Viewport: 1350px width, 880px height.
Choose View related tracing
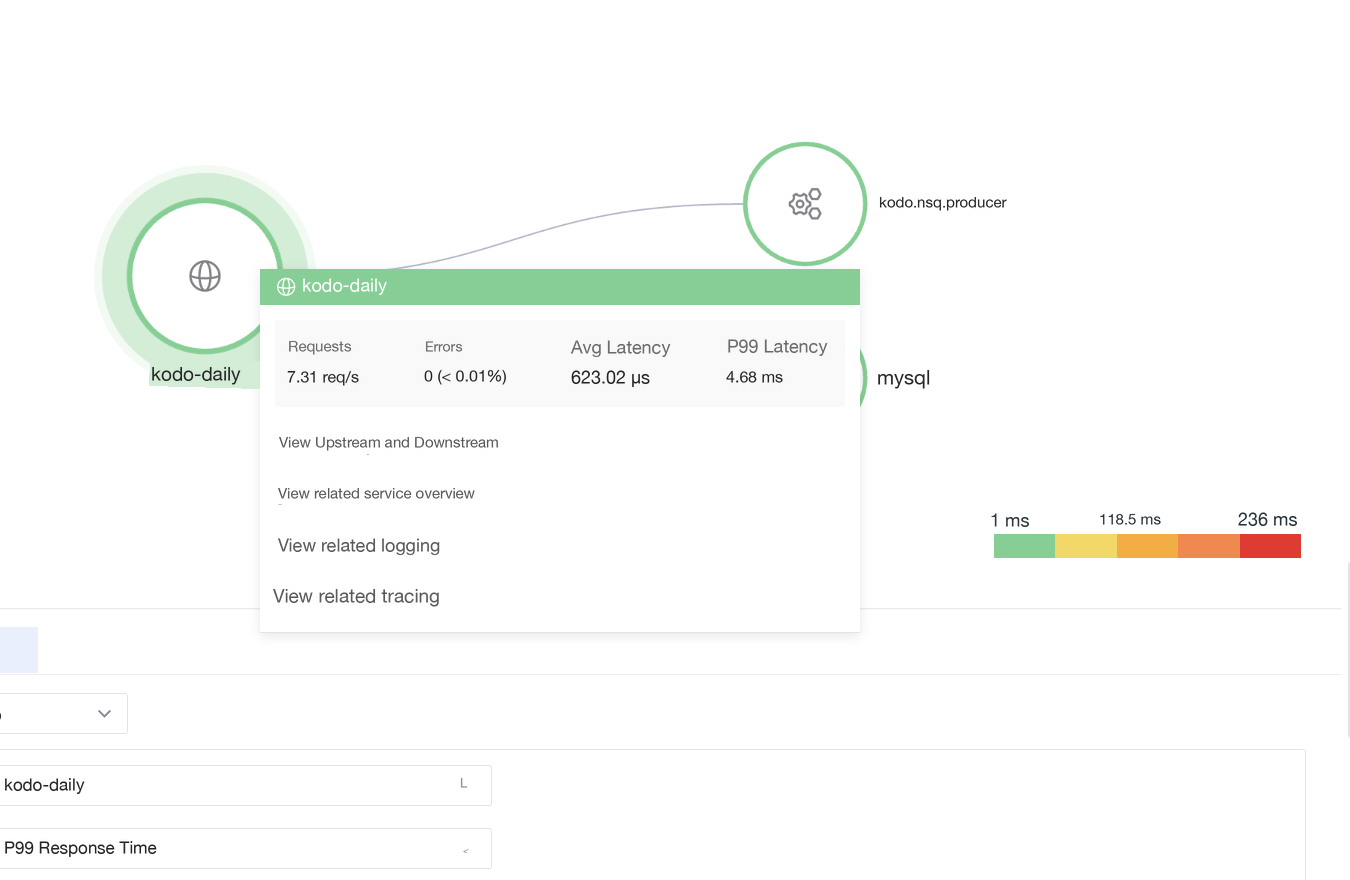(x=356, y=596)
